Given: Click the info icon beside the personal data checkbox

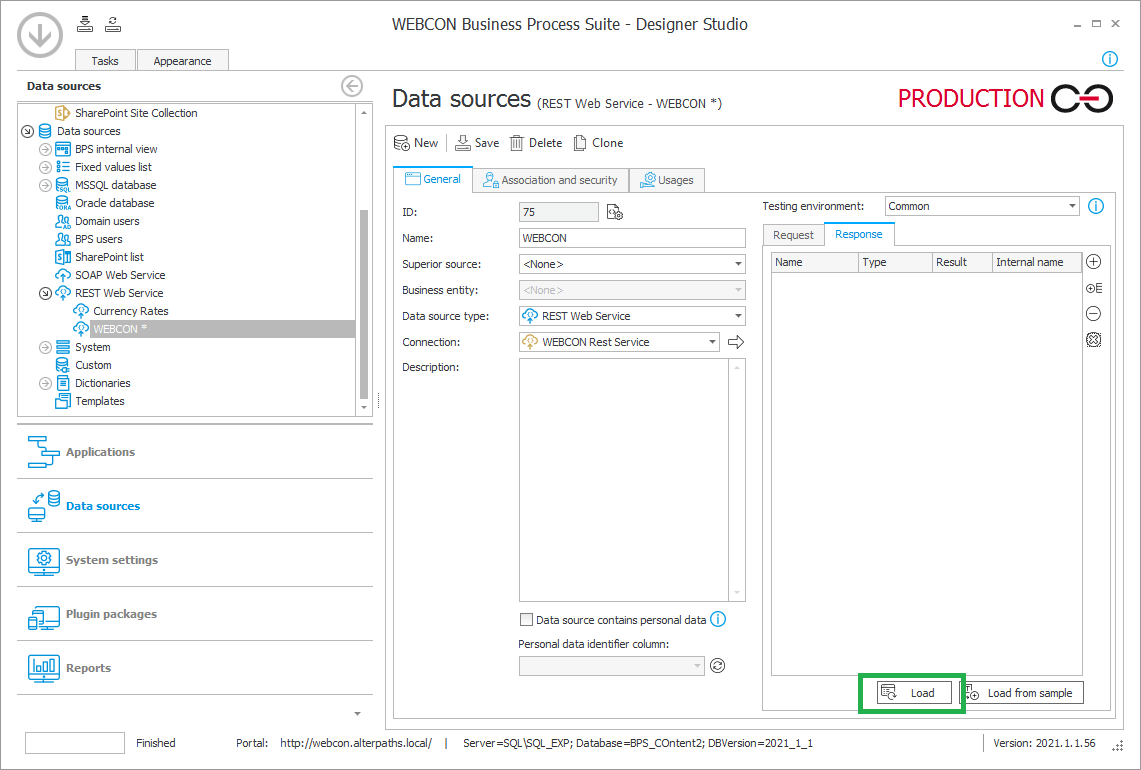Looking at the screenshot, I should pos(717,619).
